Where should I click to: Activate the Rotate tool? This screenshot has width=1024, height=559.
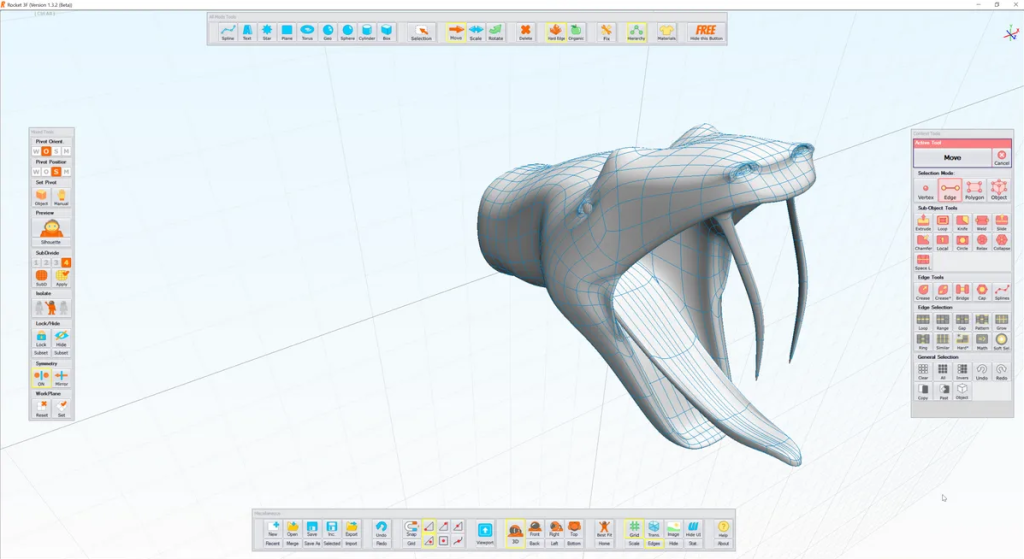[x=496, y=32]
